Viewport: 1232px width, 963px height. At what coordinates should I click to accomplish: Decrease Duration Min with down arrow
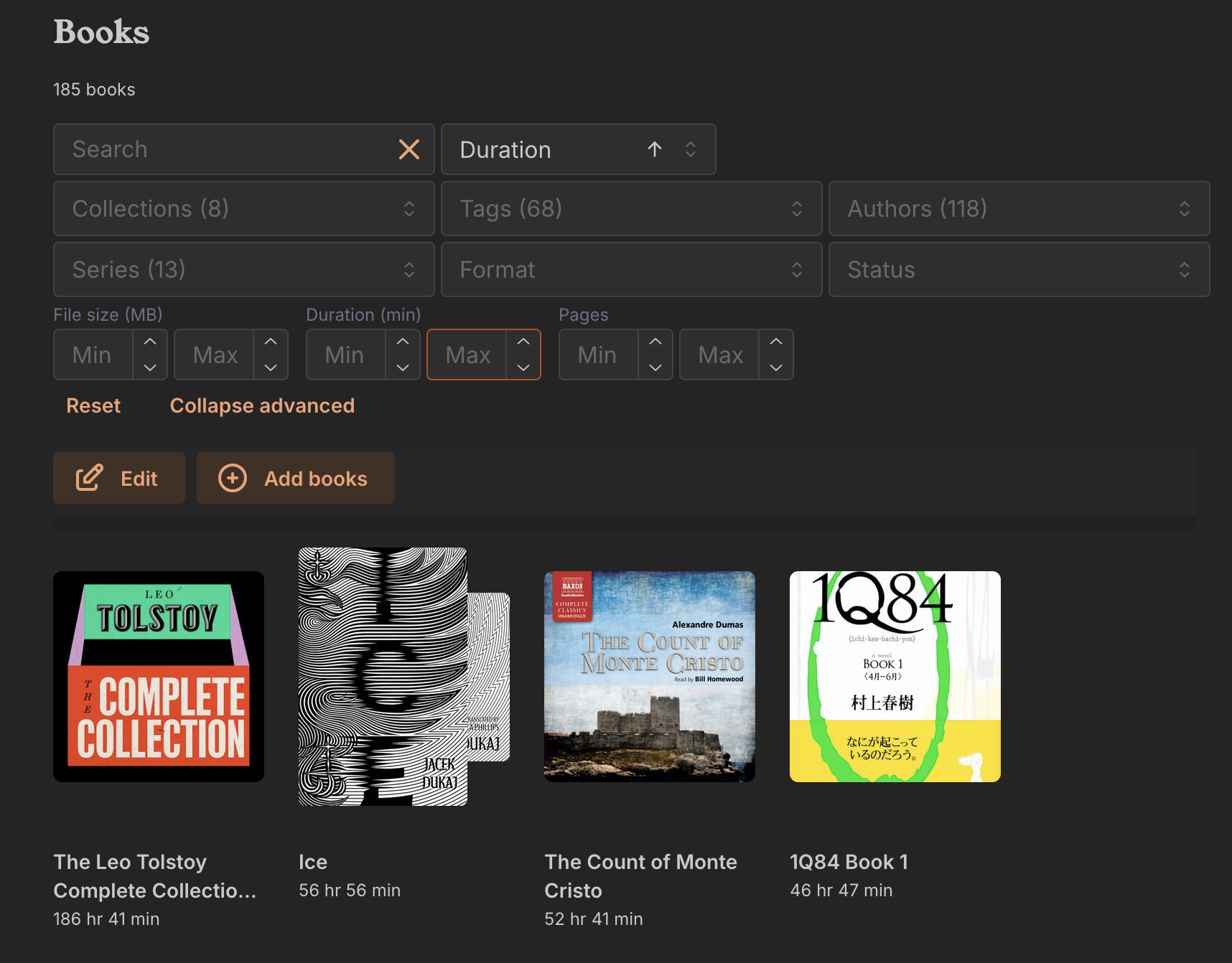click(403, 367)
